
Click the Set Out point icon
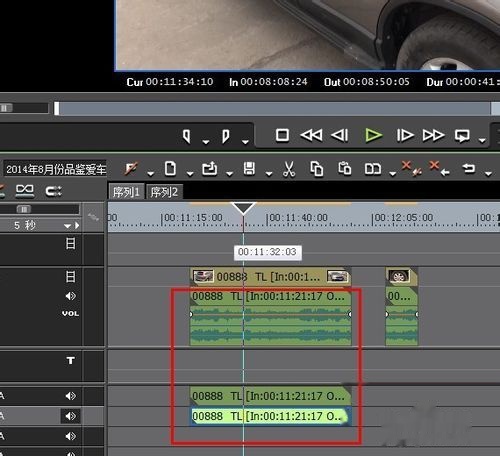click(x=226, y=136)
